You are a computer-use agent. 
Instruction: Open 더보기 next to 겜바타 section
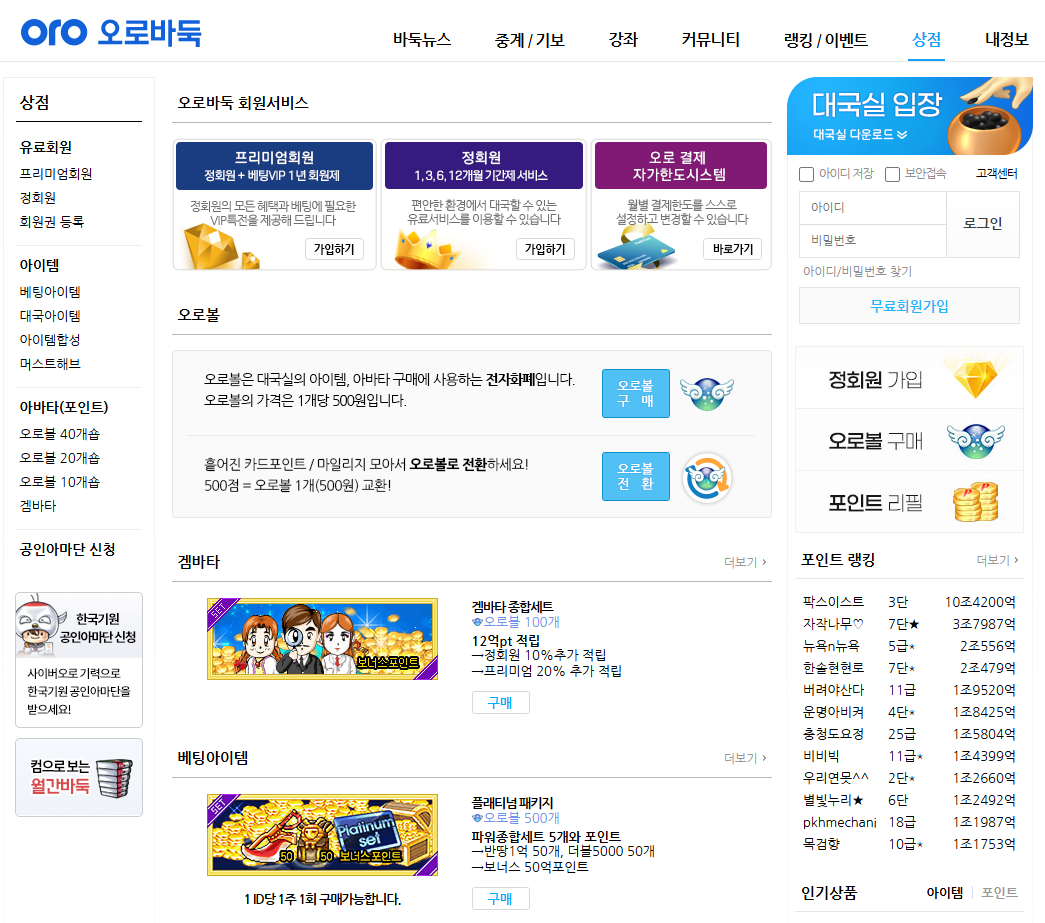(743, 562)
